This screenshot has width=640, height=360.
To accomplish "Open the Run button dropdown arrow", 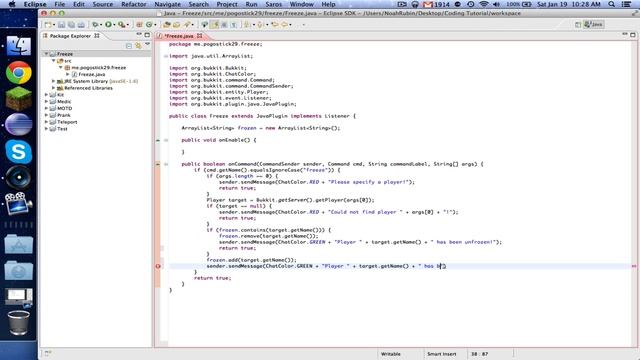I will [114, 24].
